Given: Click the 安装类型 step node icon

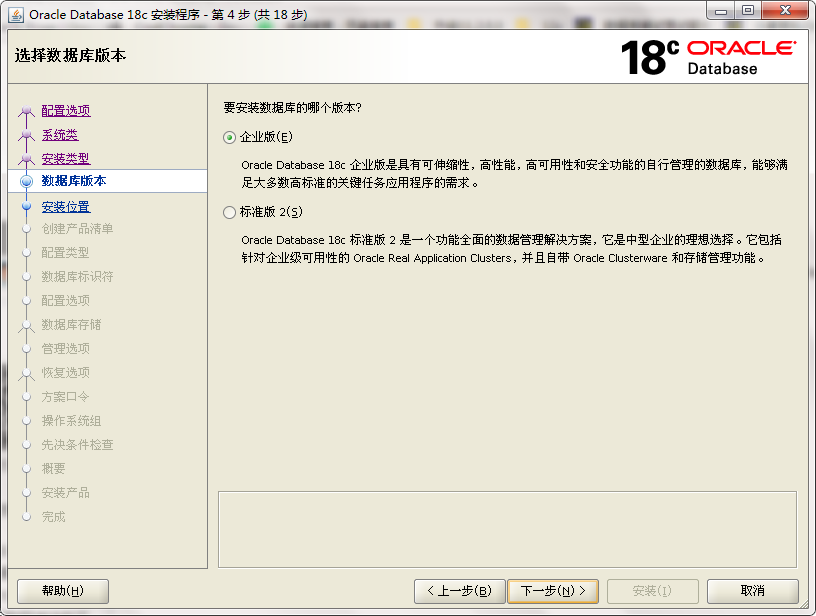Looking at the screenshot, I should point(27,158).
